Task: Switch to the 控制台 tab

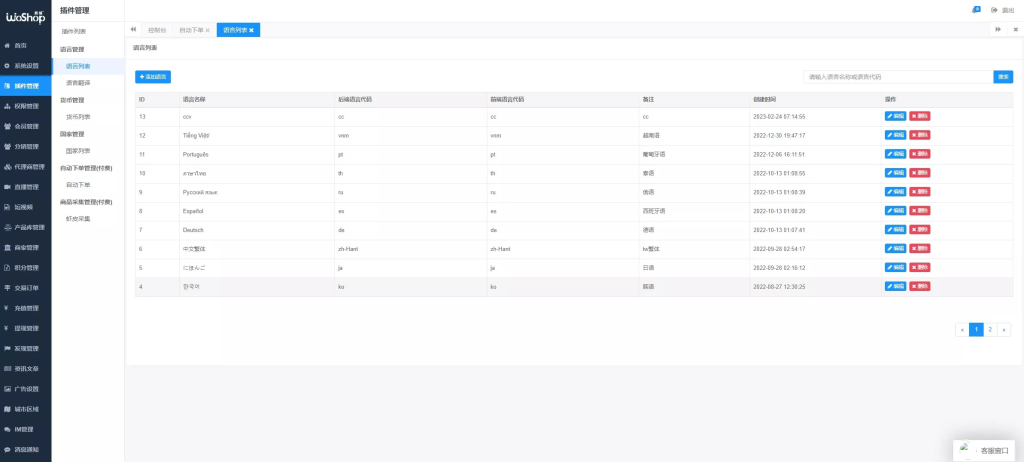Action: (157, 30)
